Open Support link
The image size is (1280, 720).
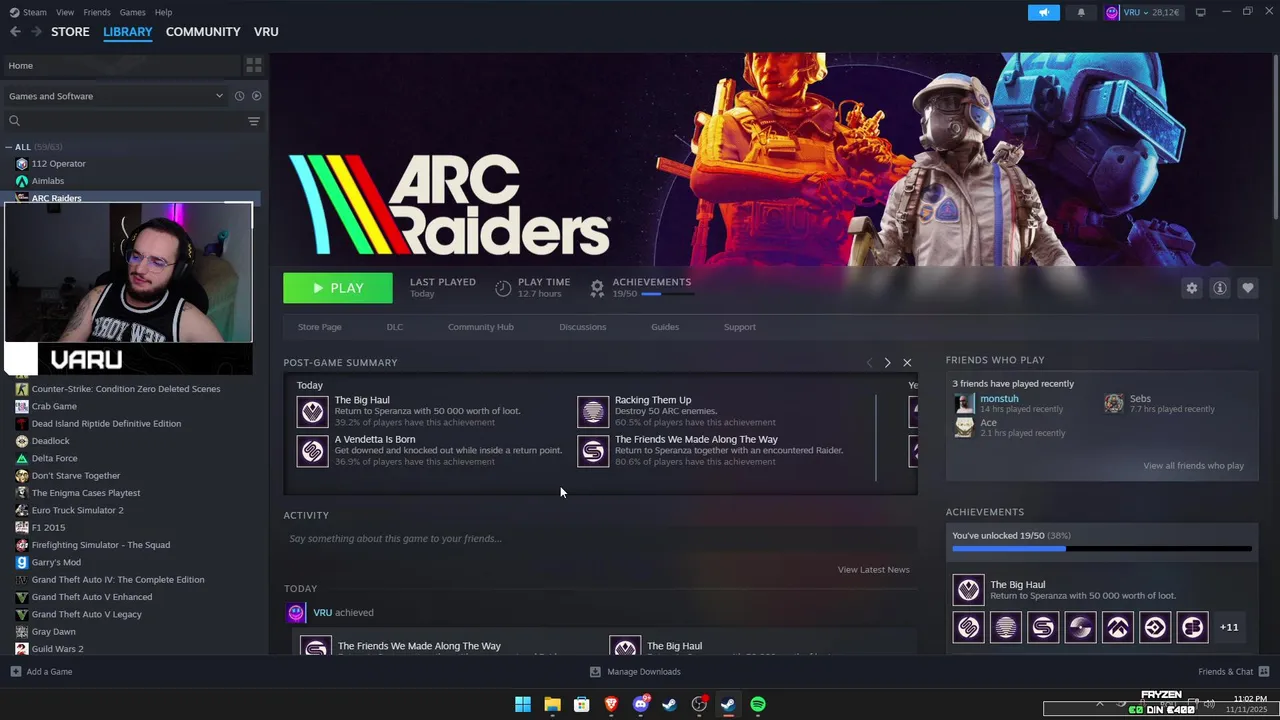[x=740, y=327]
